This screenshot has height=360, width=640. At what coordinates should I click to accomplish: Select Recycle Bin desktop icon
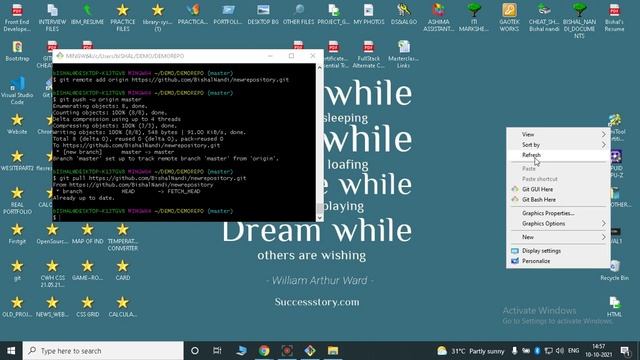(614, 270)
